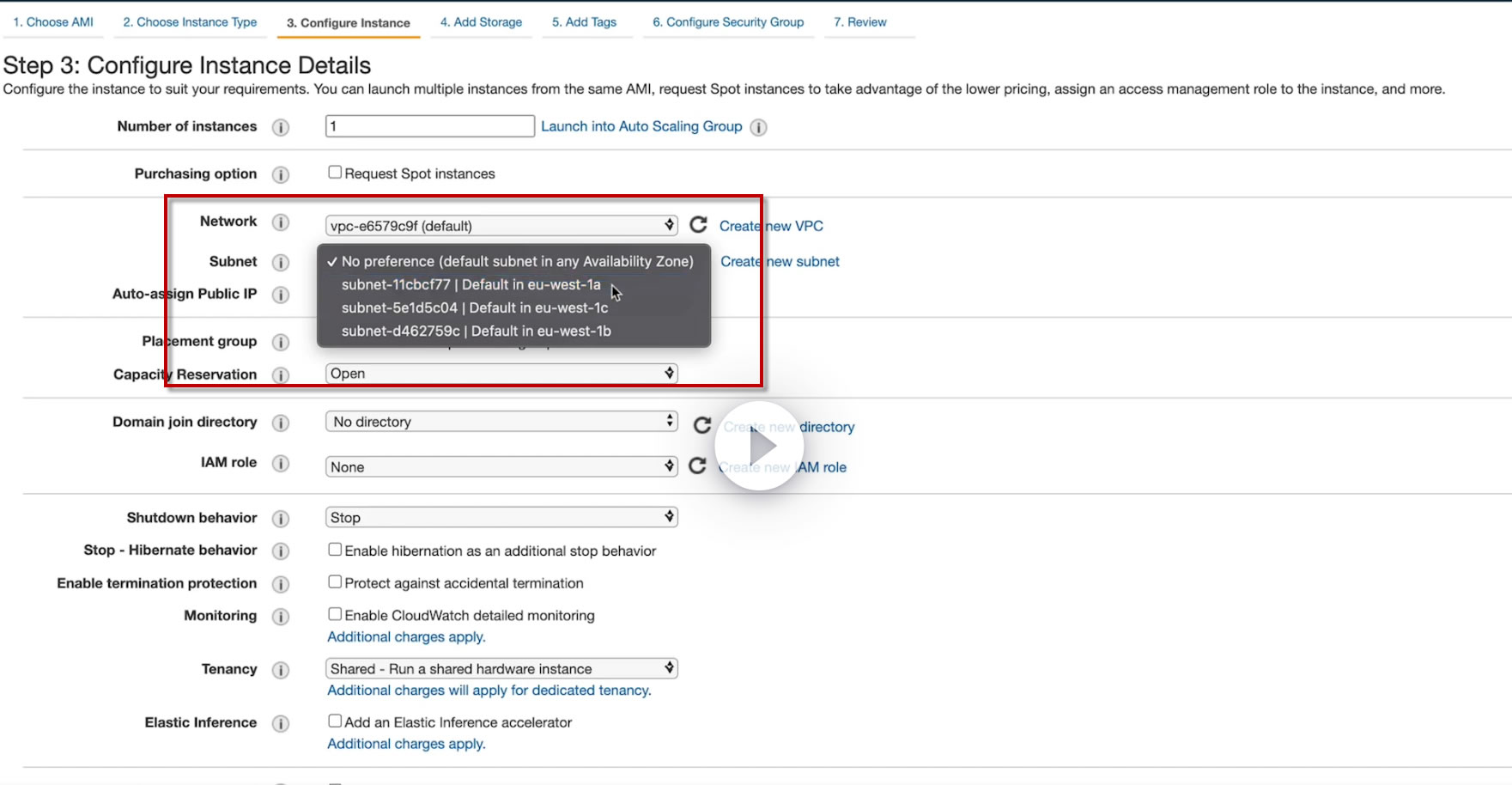Click the info icon next to Purchasing option

(281, 174)
